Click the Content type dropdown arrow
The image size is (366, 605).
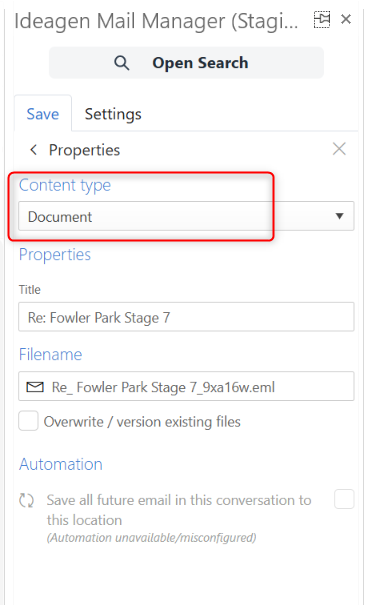(339, 216)
